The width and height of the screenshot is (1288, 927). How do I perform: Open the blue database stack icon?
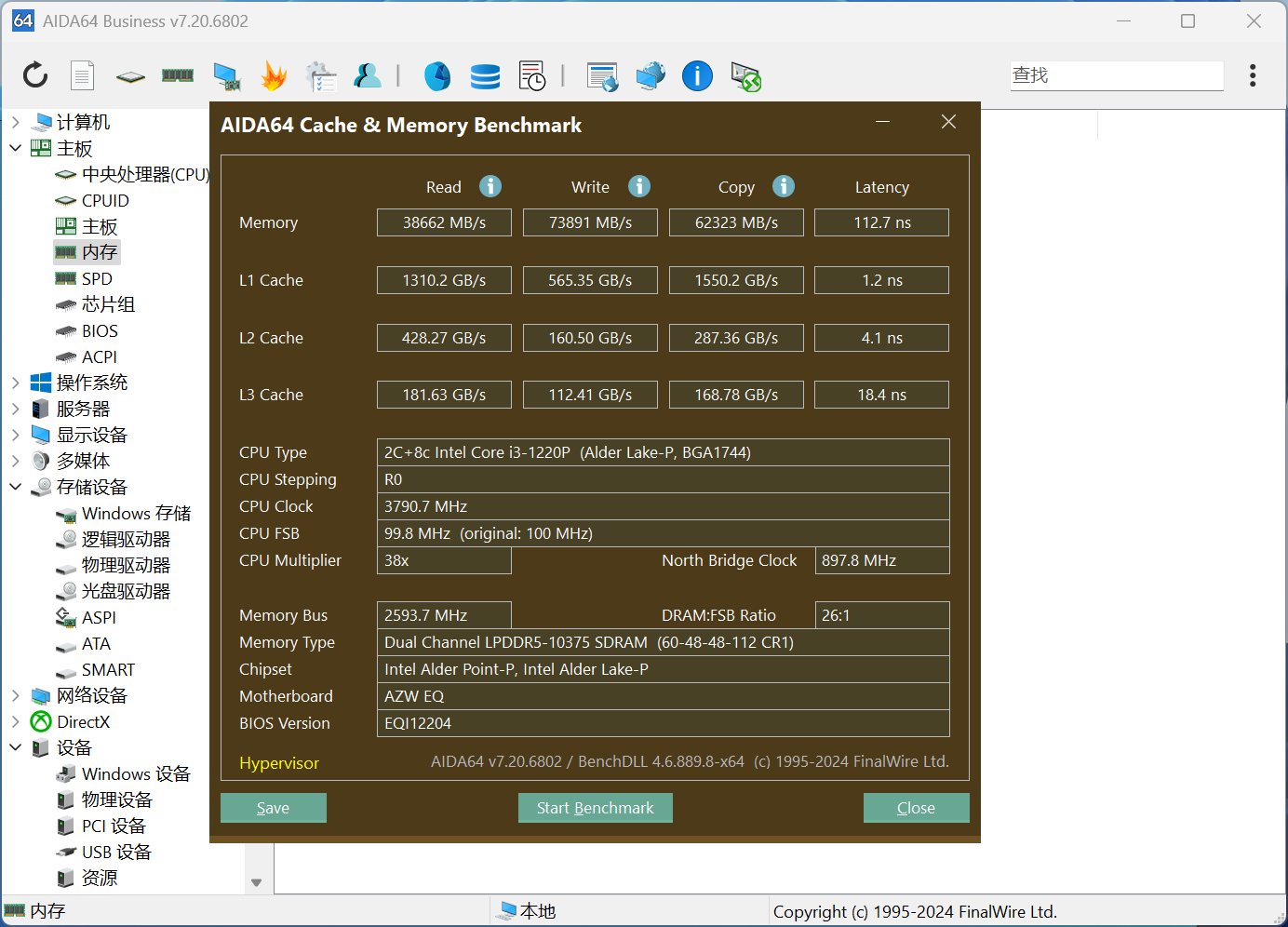tap(485, 76)
